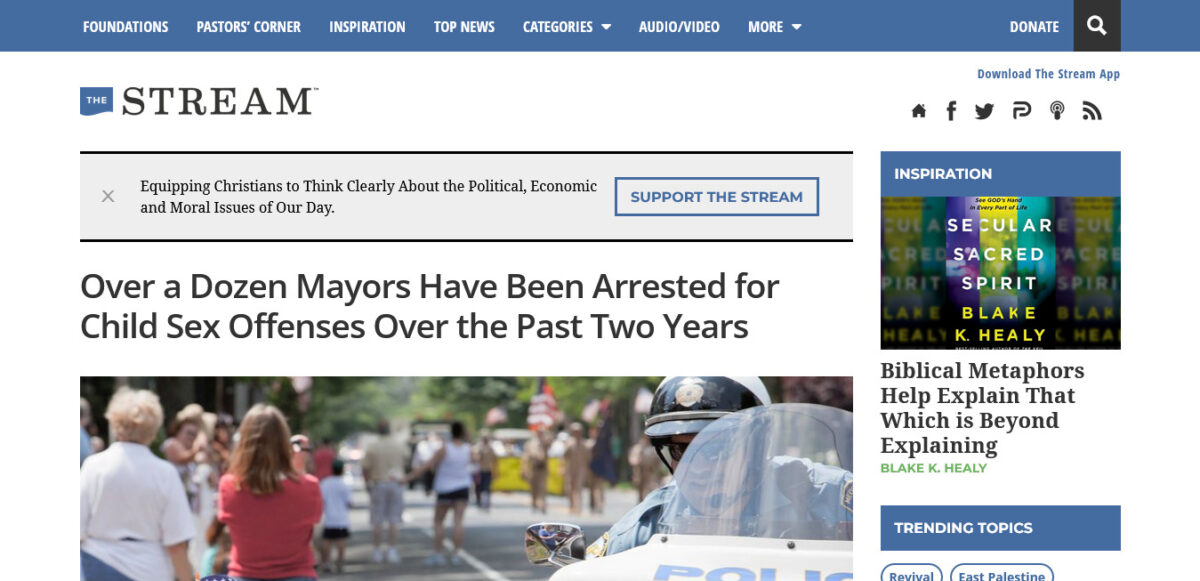Expand the Categories dropdown menu

pyautogui.click(x=566, y=27)
